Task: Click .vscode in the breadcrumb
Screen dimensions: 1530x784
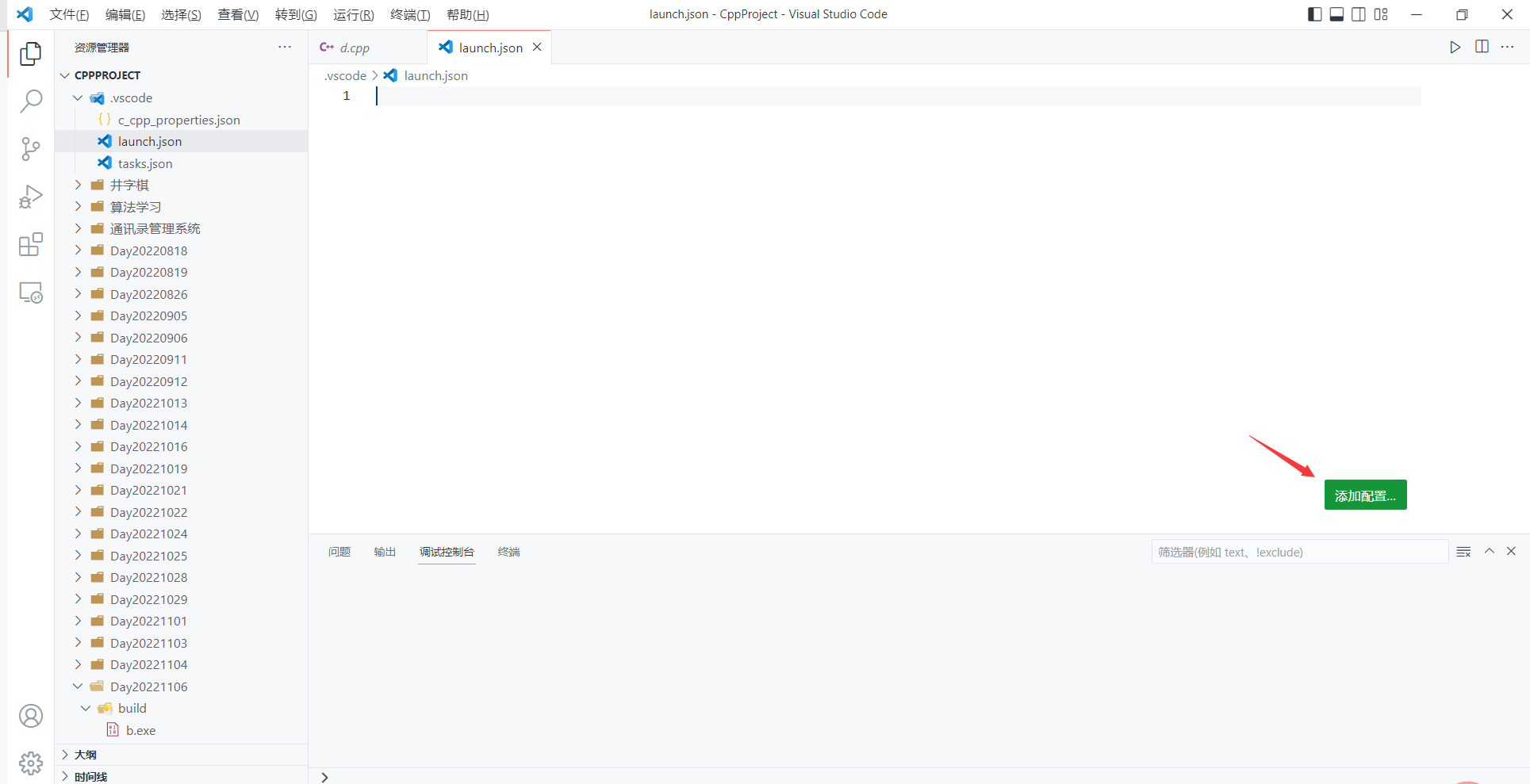Action: [345, 75]
